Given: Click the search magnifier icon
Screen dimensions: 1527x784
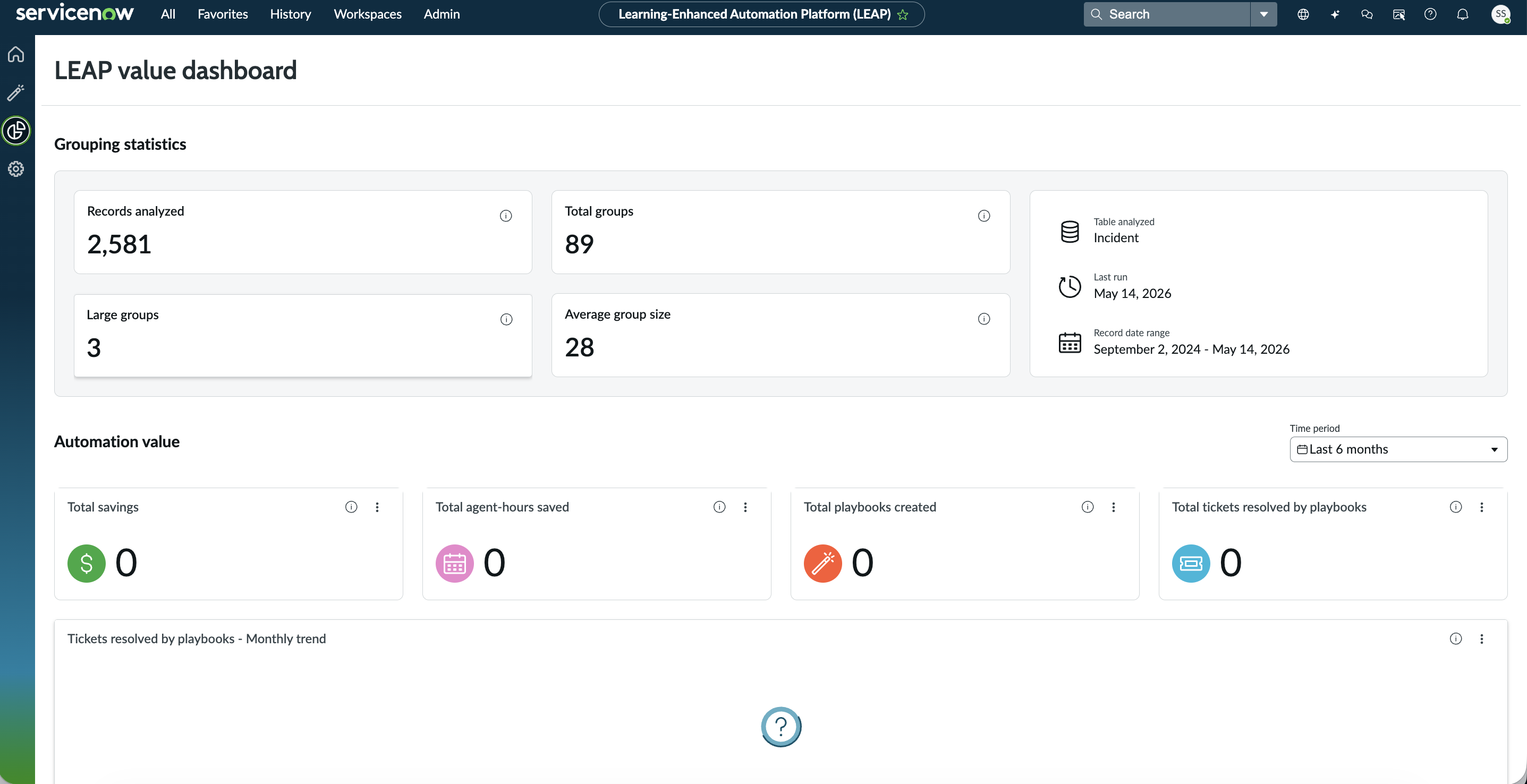Looking at the screenshot, I should (x=1097, y=14).
